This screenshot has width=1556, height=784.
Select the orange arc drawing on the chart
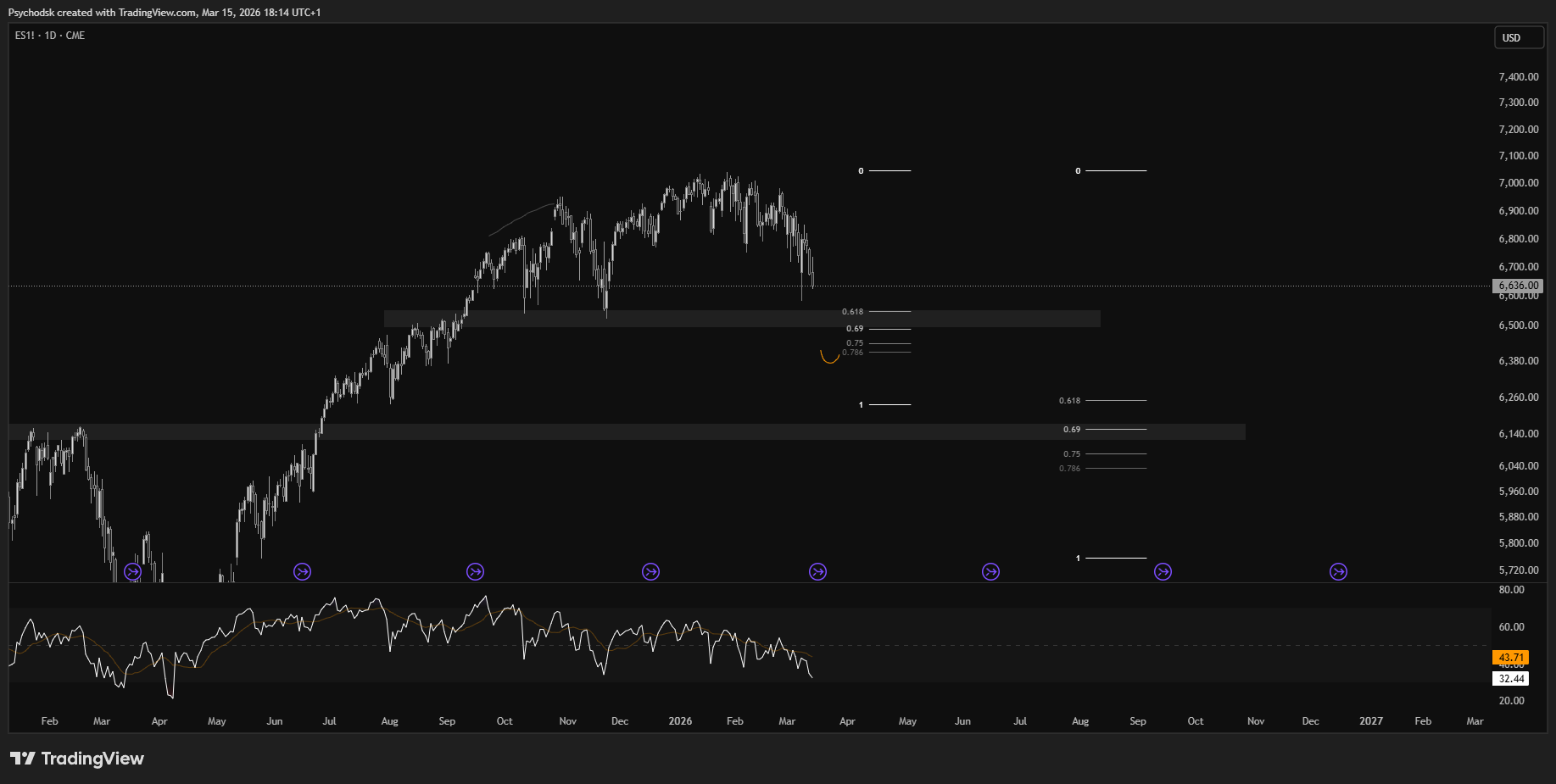829,359
